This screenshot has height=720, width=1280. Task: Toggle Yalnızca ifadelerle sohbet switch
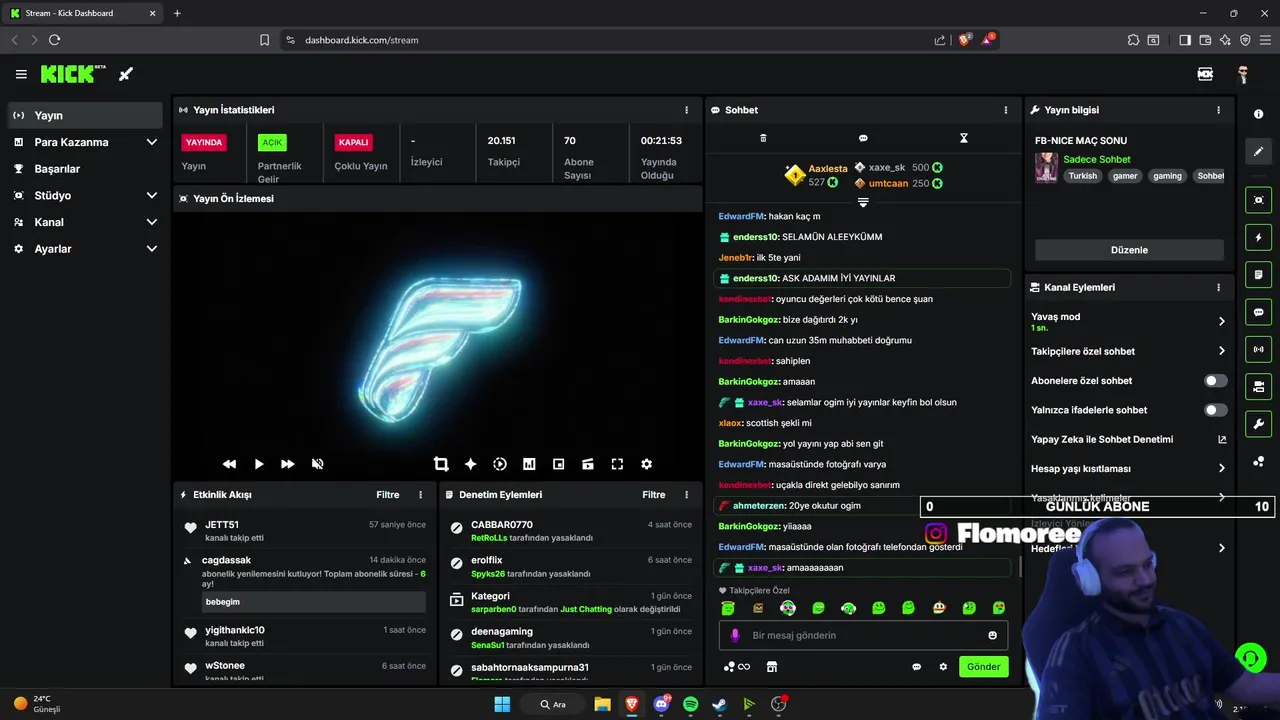[1215, 410]
